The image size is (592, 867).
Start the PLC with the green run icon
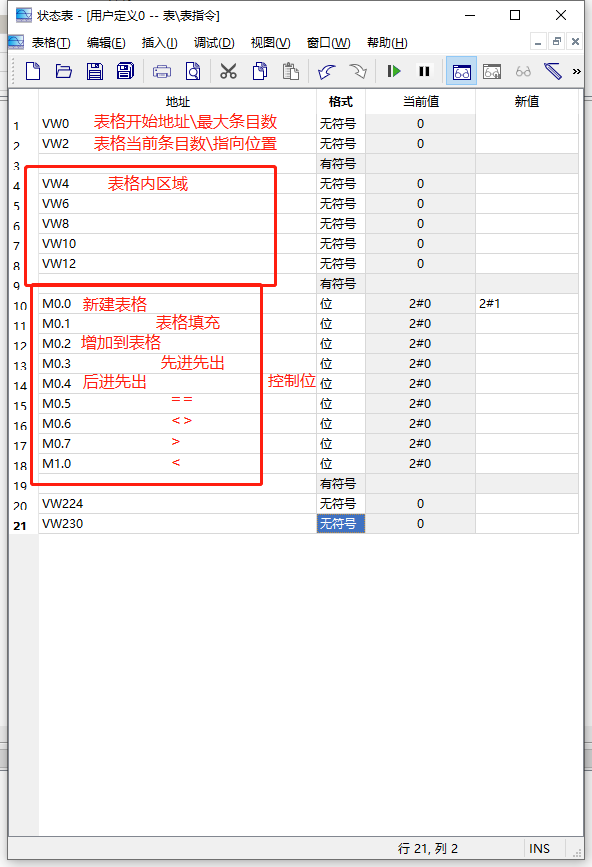coord(394,71)
